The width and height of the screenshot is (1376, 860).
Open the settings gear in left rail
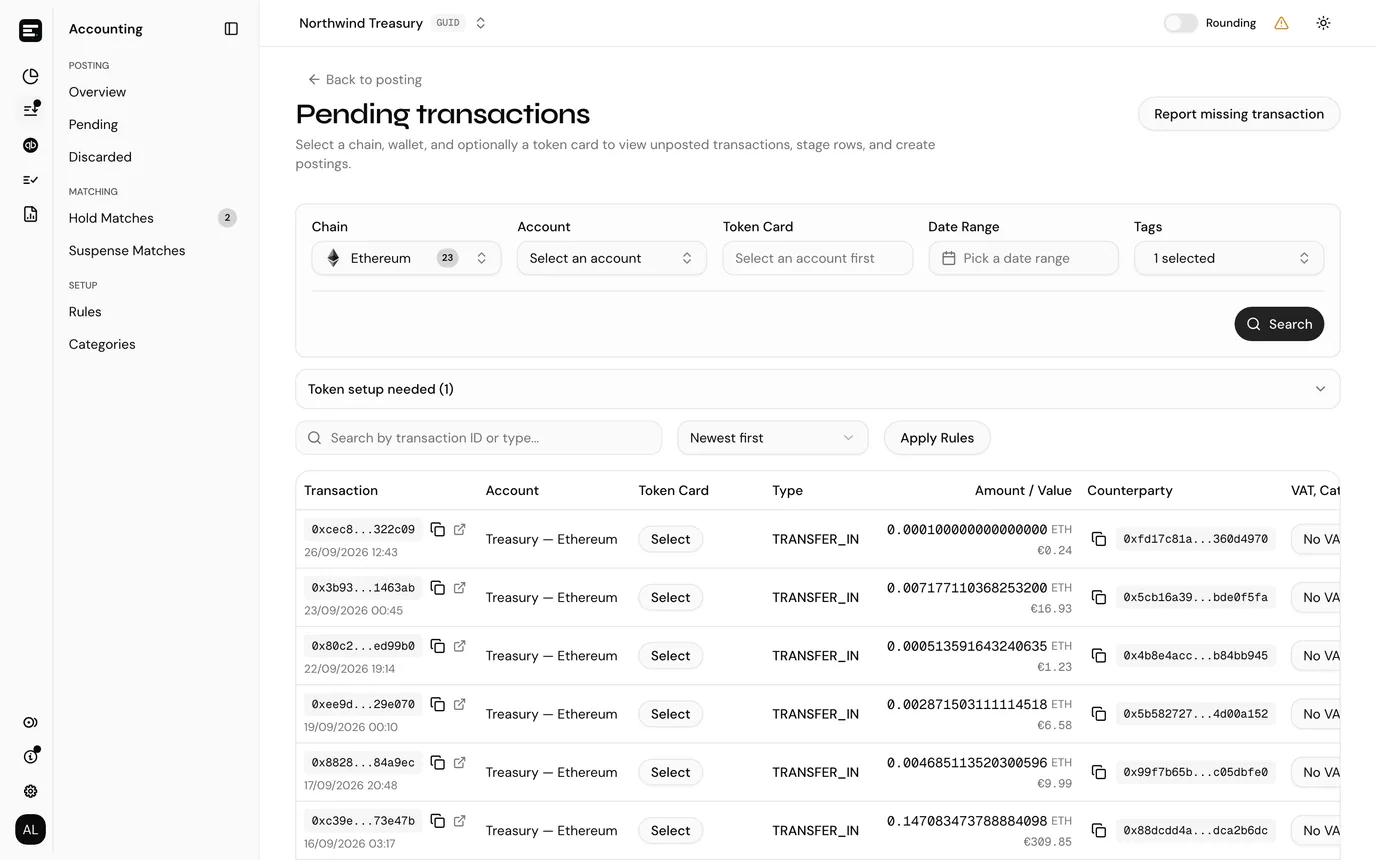[x=31, y=791]
